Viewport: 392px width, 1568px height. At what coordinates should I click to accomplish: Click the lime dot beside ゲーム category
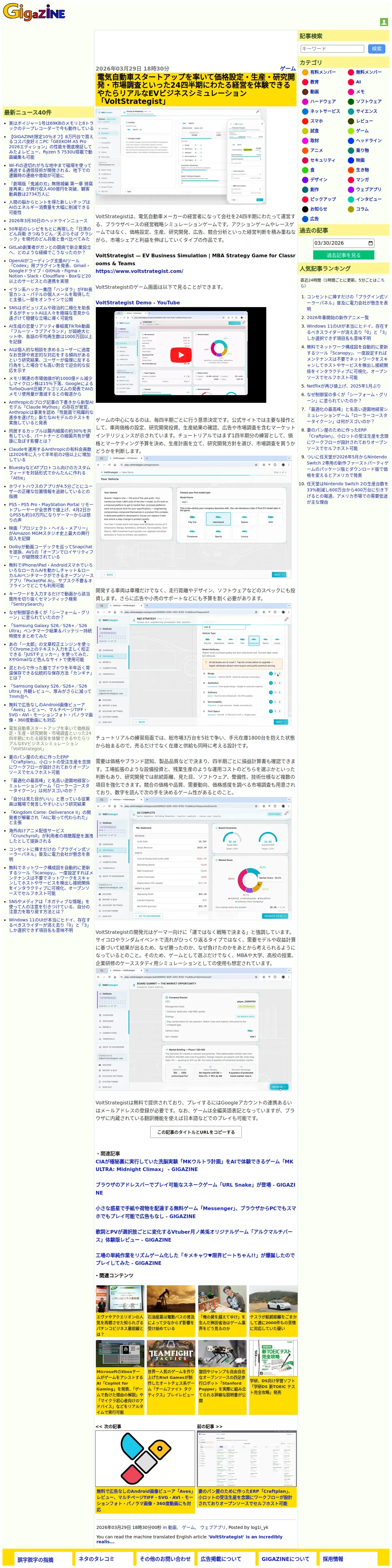click(351, 131)
